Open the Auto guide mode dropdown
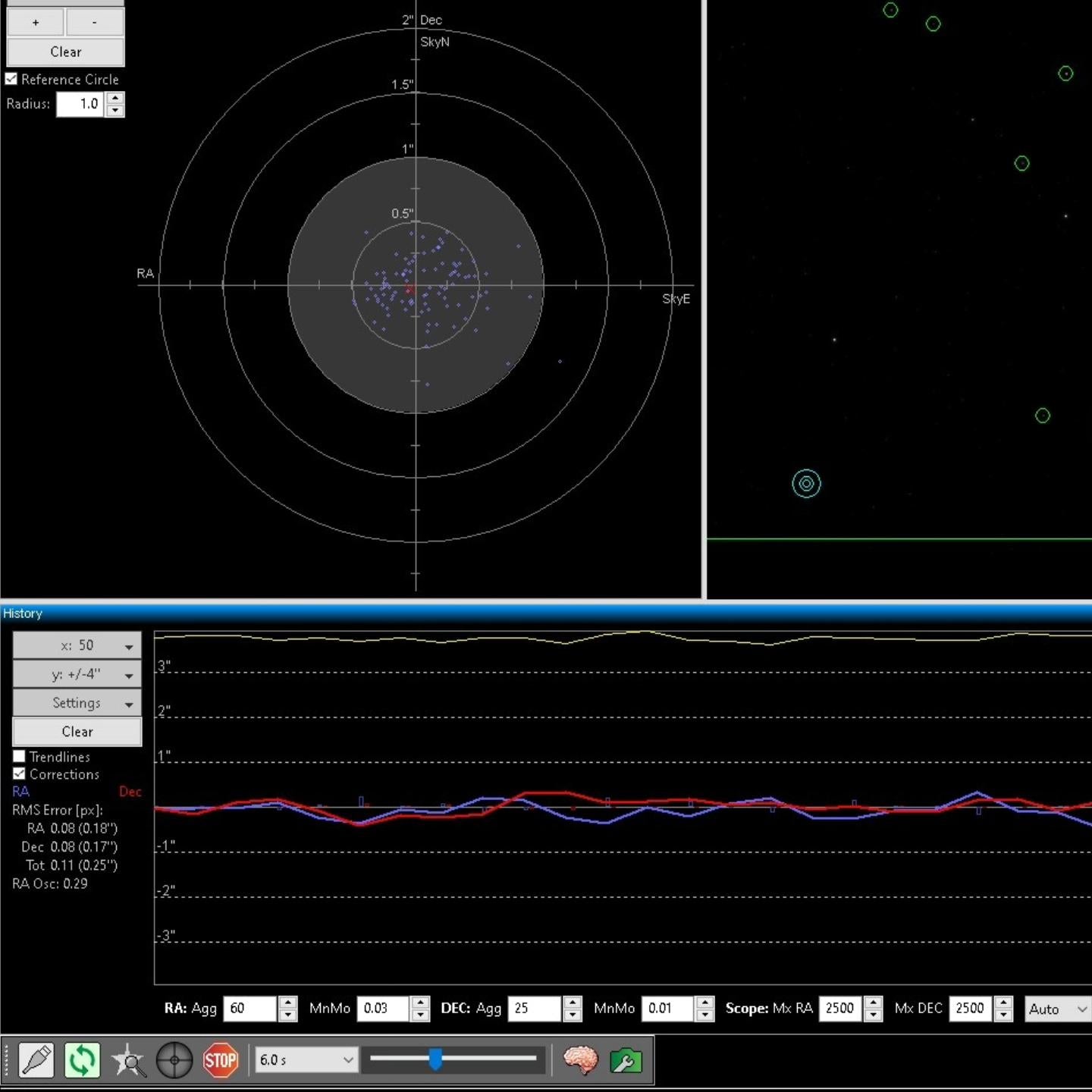1092x1092 pixels. click(1058, 1009)
